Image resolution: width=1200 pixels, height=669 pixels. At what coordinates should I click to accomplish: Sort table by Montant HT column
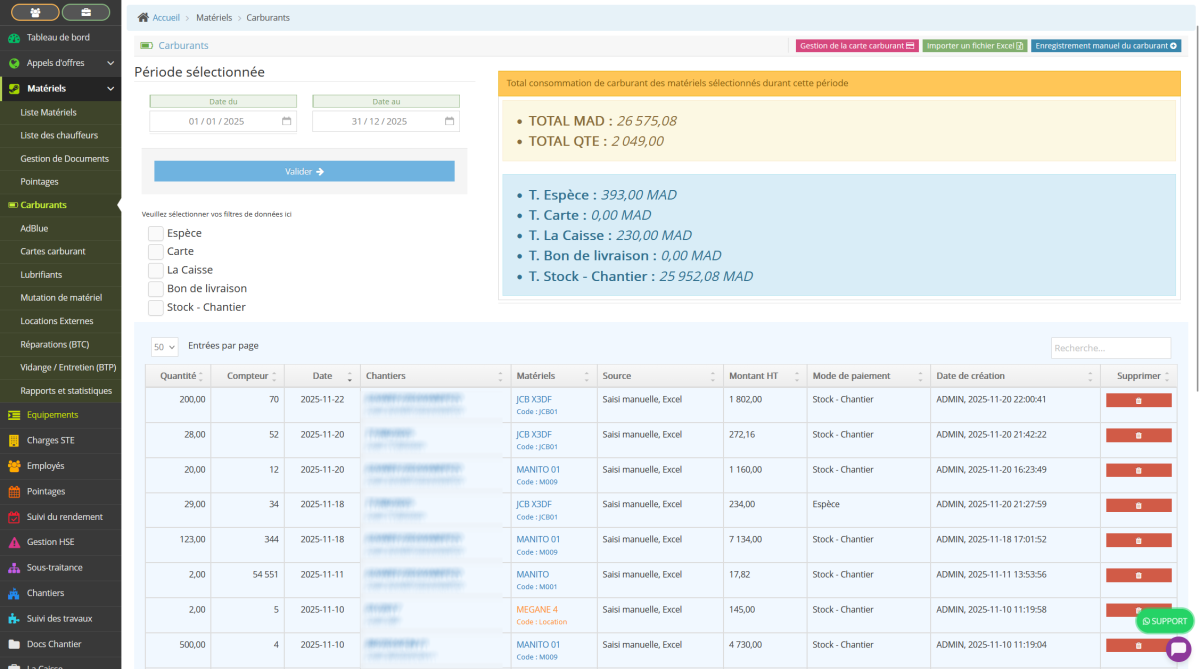pyautogui.click(x=764, y=376)
